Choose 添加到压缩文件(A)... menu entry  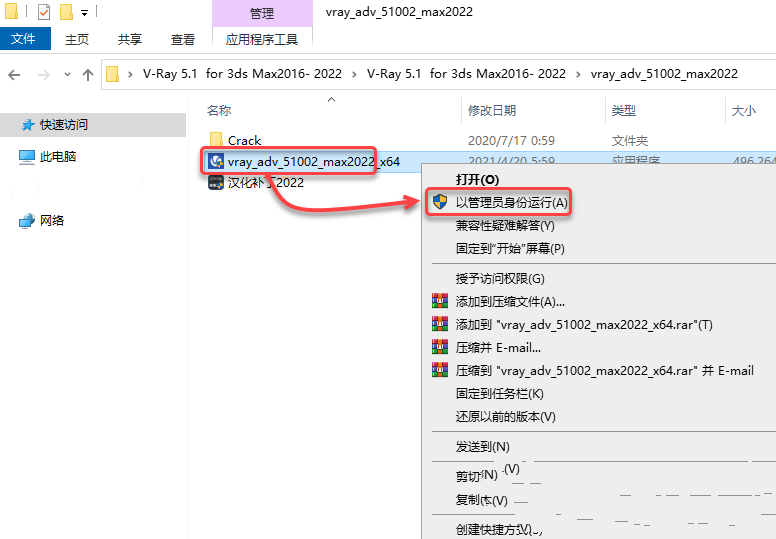pyautogui.click(x=510, y=301)
